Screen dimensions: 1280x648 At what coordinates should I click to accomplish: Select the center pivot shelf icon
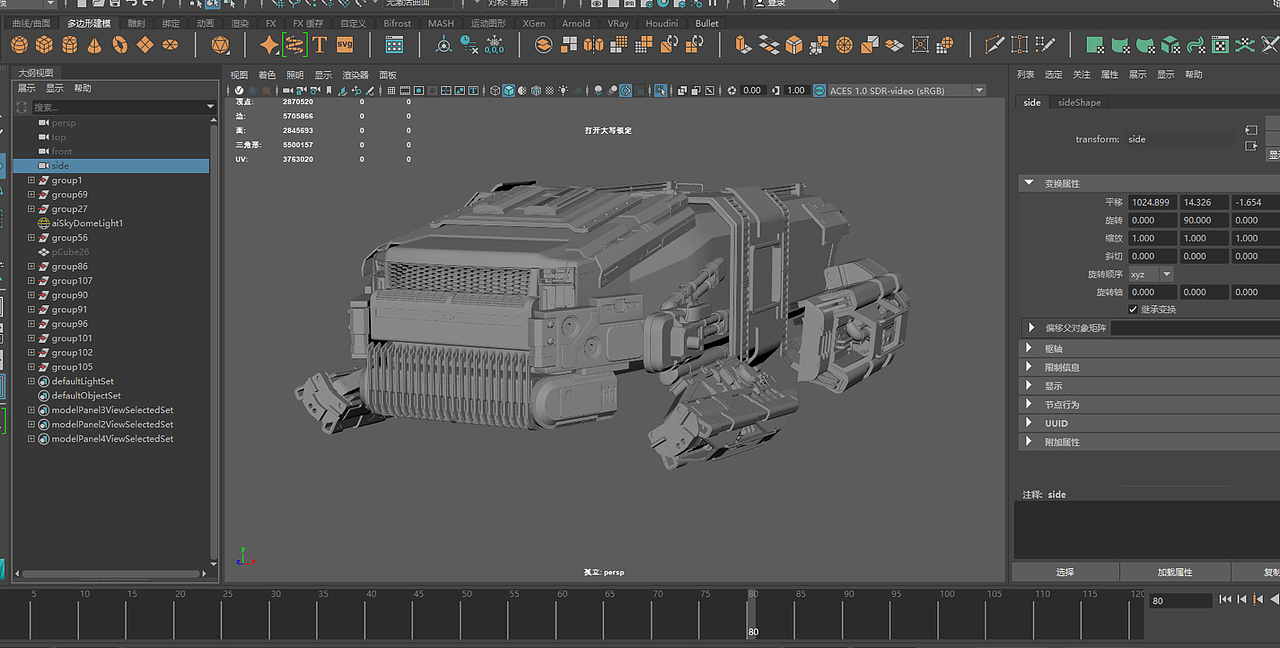444,44
